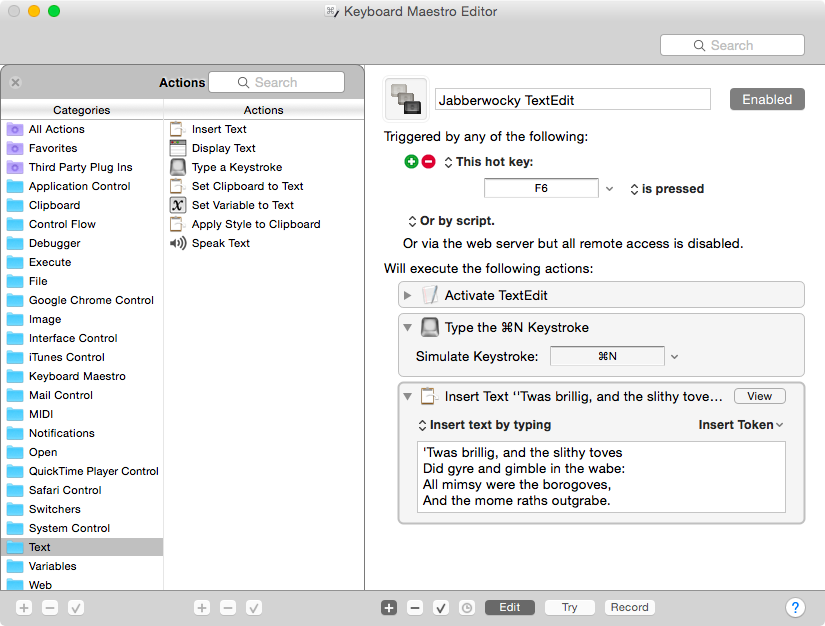Image resolution: width=825 pixels, height=626 pixels.
Task: Remove the hot key trigger with red minus
Action: [429, 161]
